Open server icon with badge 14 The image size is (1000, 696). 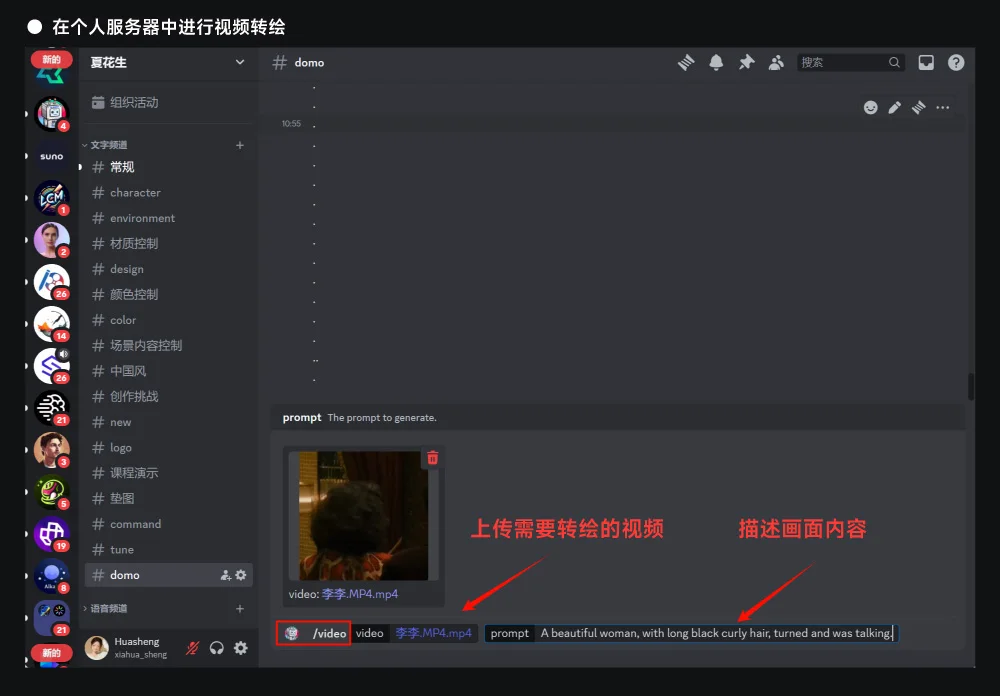(52, 324)
